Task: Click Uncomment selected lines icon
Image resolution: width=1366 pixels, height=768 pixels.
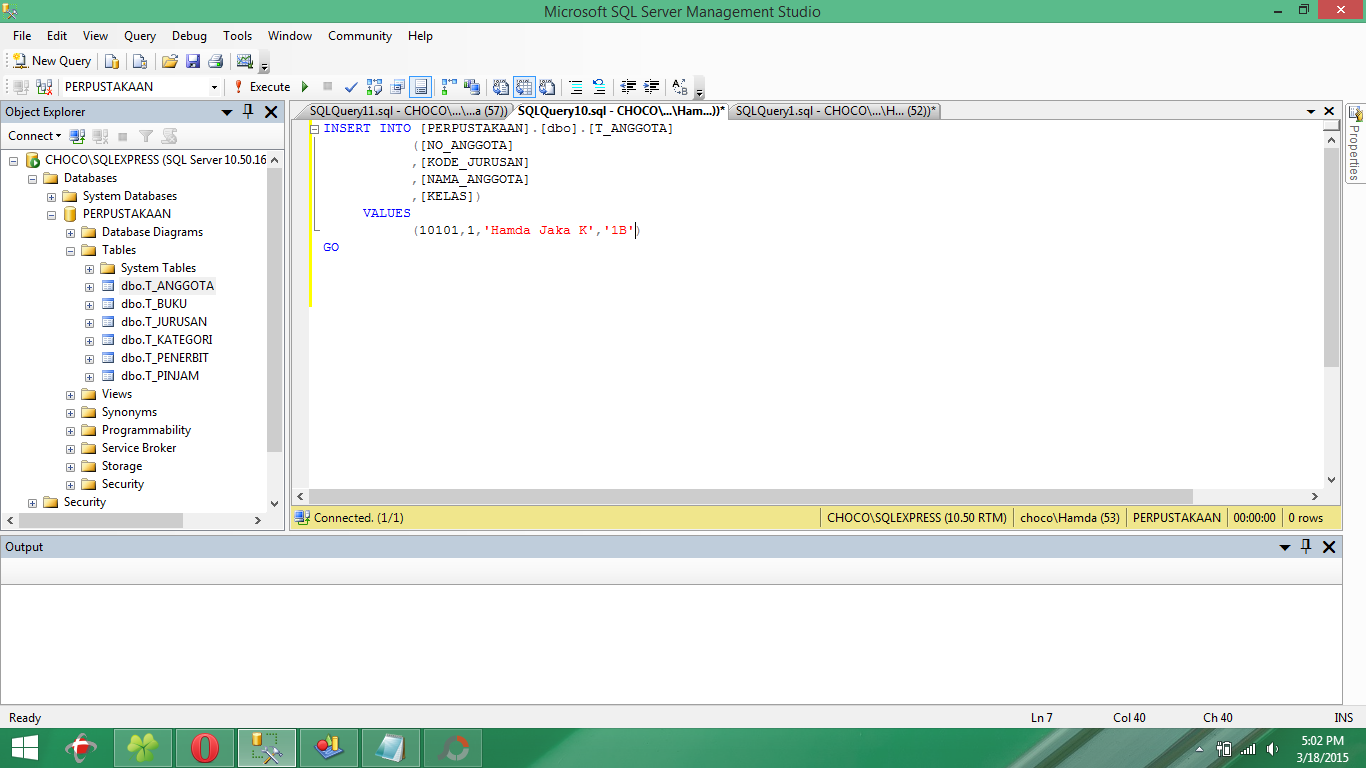Action: pyautogui.click(x=599, y=87)
